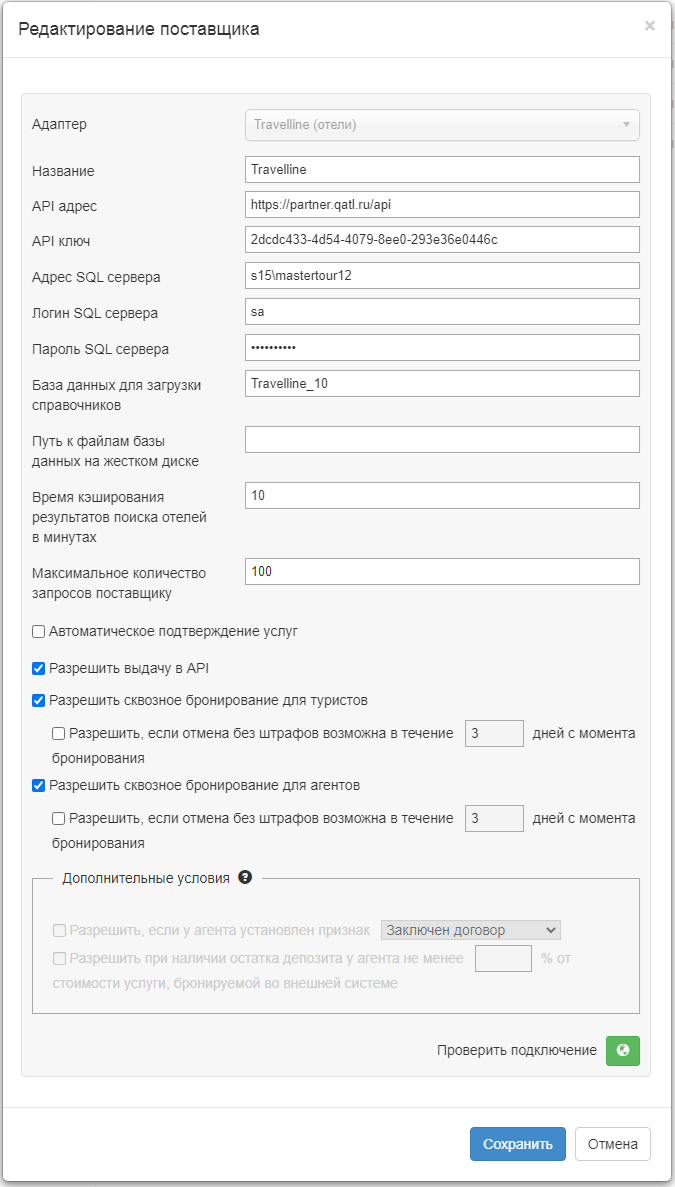Click the Сохранить button
The height and width of the screenshot is (1187, 675).
[517, 1144]
